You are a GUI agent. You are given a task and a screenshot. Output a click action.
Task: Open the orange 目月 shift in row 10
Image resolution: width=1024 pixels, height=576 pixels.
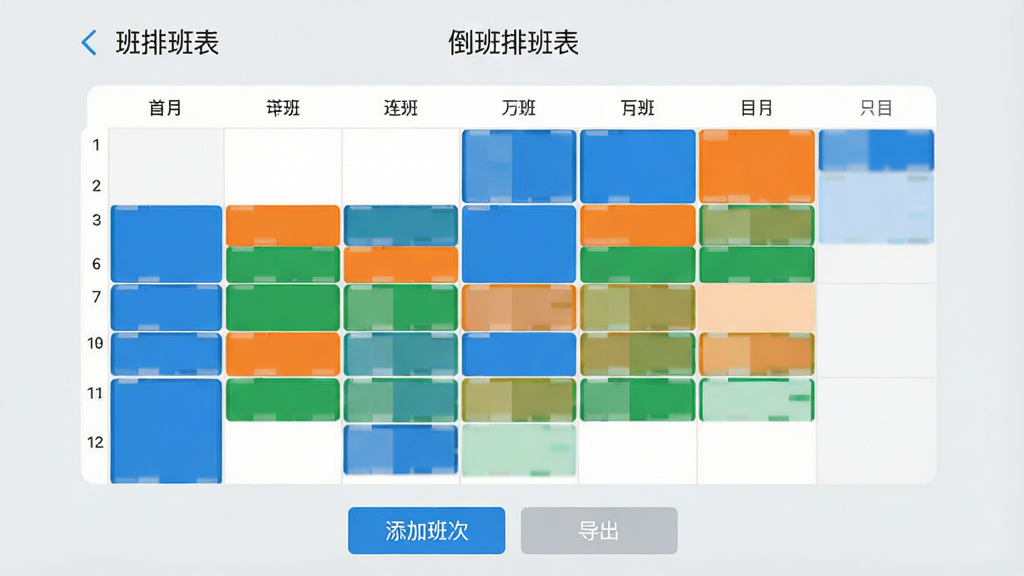point(757,354)
